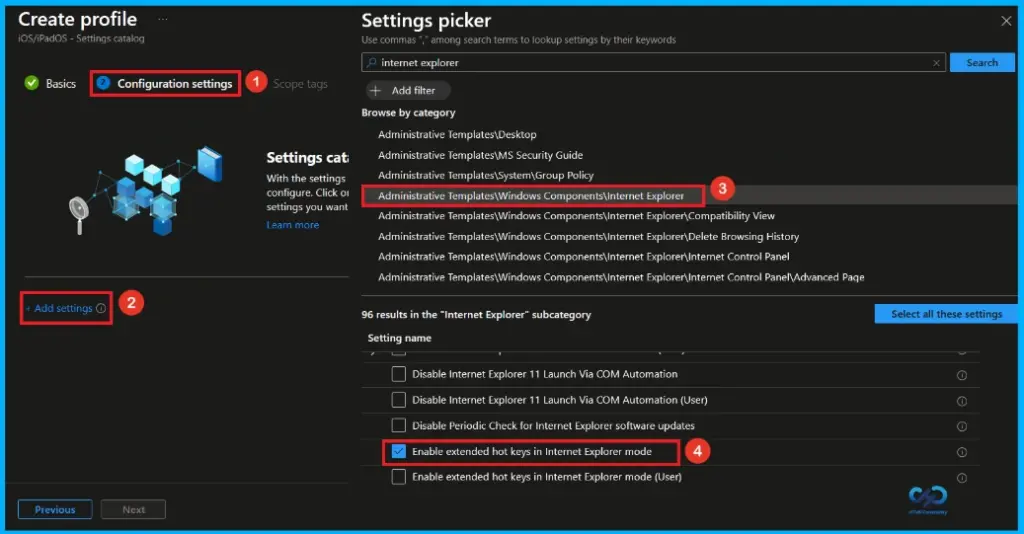Click the 96 results subcategory summary text
Image resolution: width=1024 pixels, height=534 pixels.
(476, 315)
